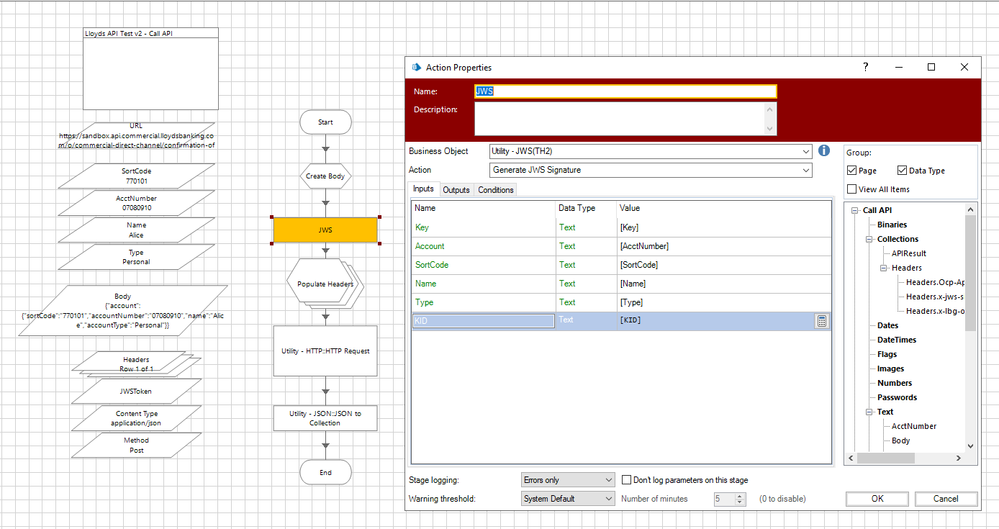The image size is (999, 529).
Task: Select the End stage on the flowchart
Action: click(x=325, y=472)
